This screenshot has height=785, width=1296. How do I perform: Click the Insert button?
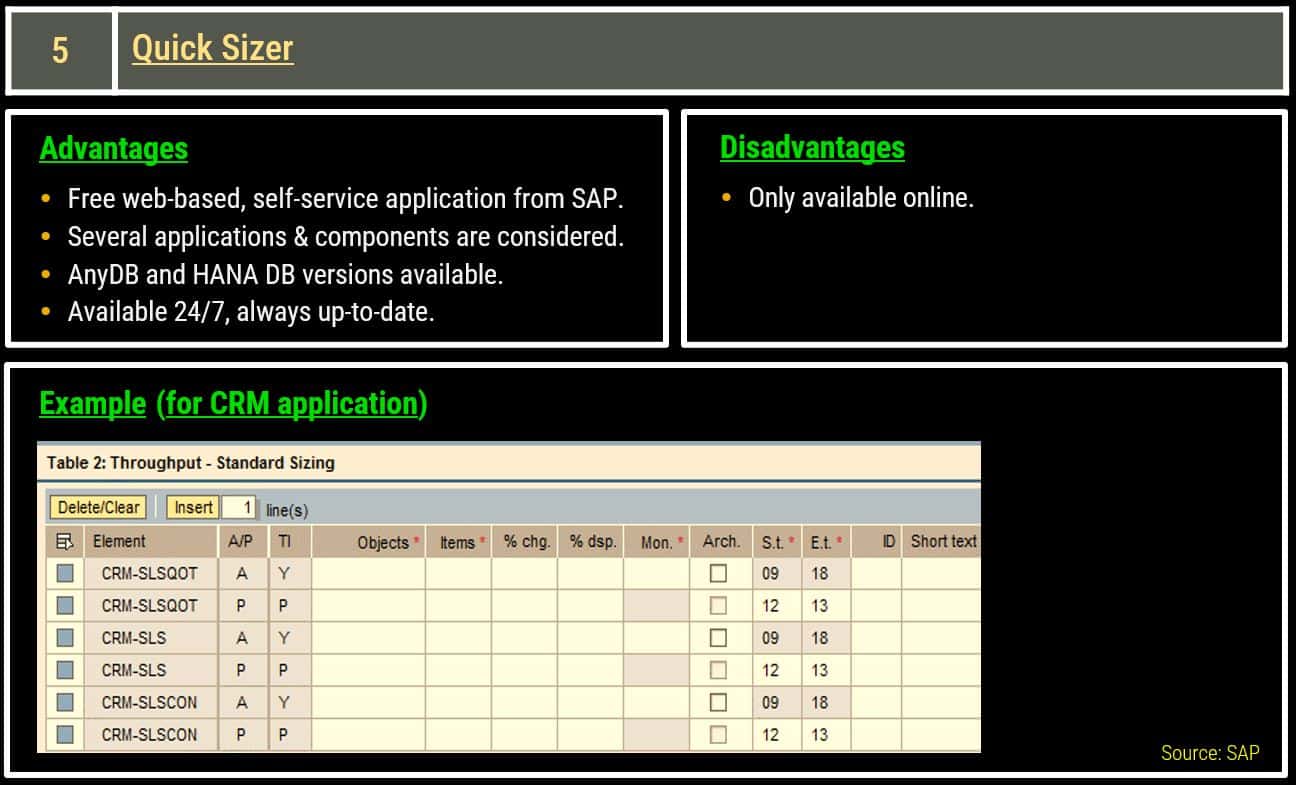pyautogui.click(x=193, y=507)
